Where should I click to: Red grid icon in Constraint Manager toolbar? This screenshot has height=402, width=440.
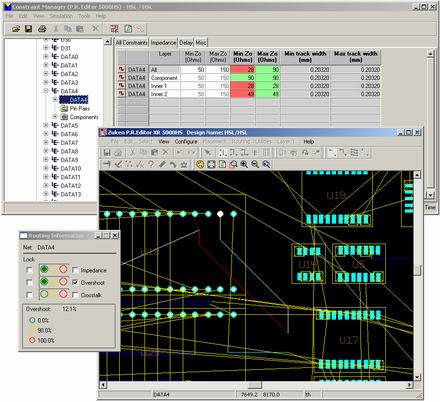[x=114, y=29]
